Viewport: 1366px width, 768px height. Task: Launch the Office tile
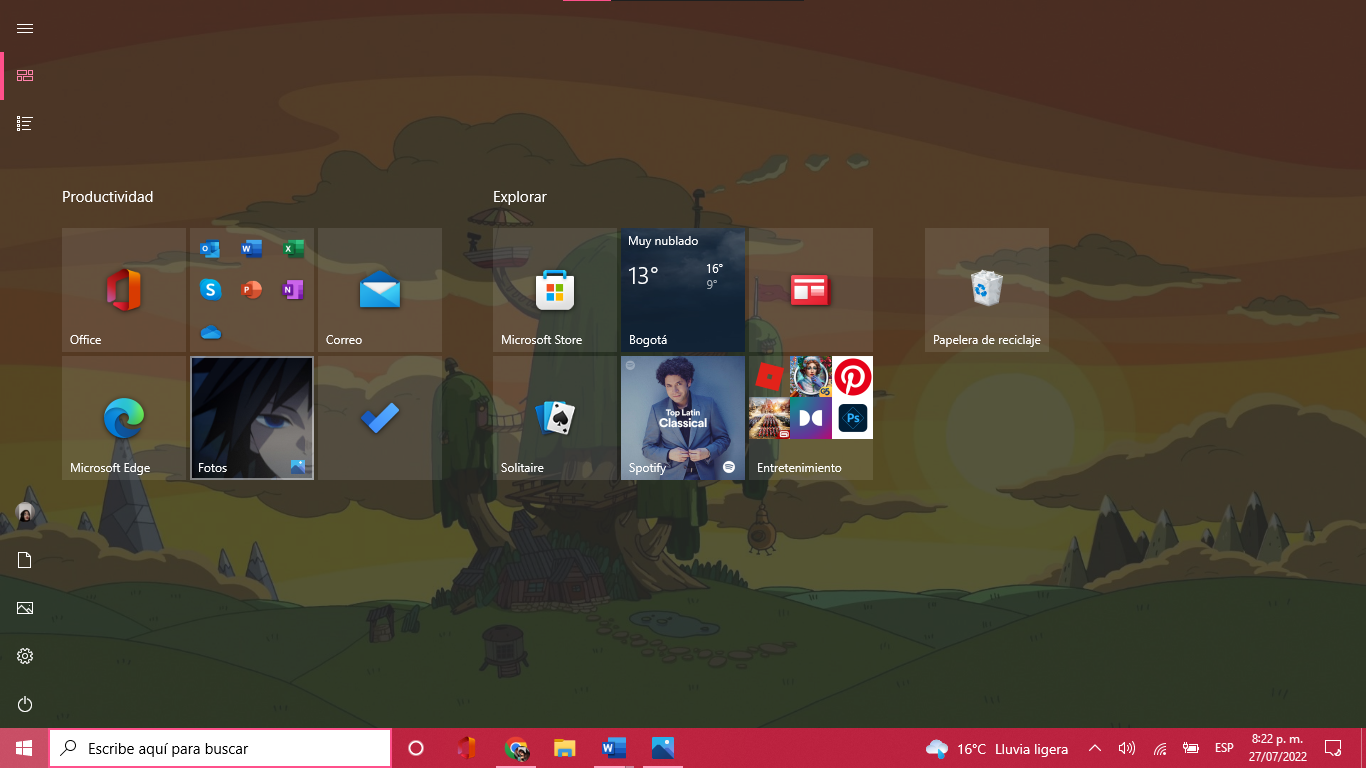coord(124,290)
